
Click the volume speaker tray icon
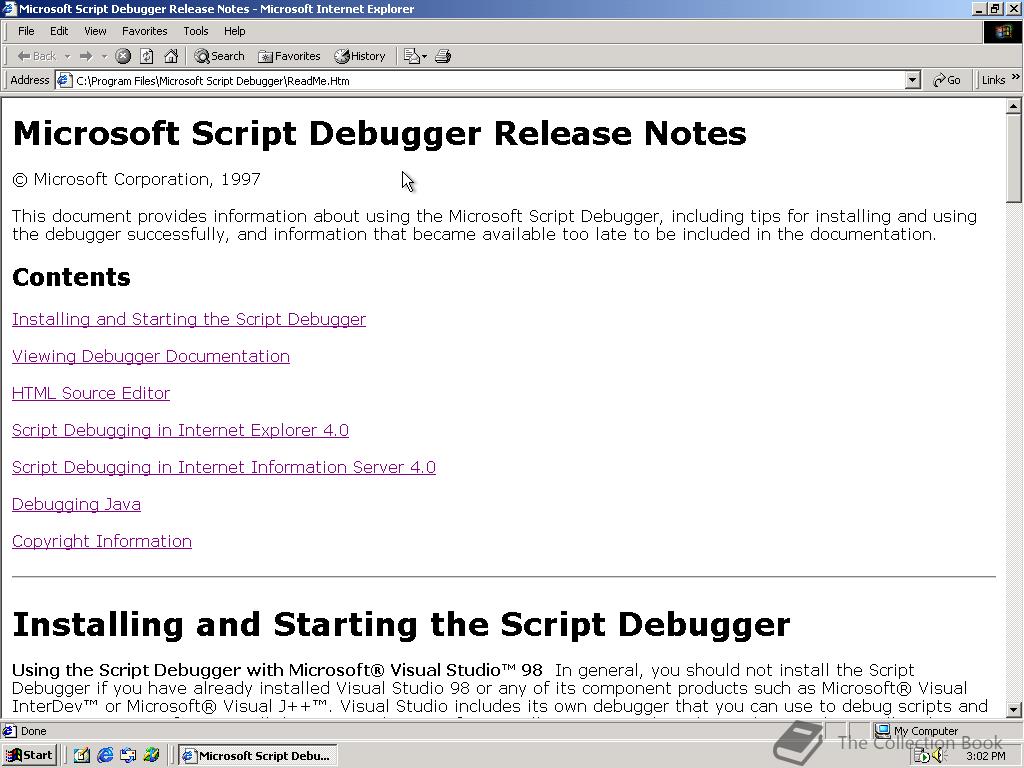point(940,756)
